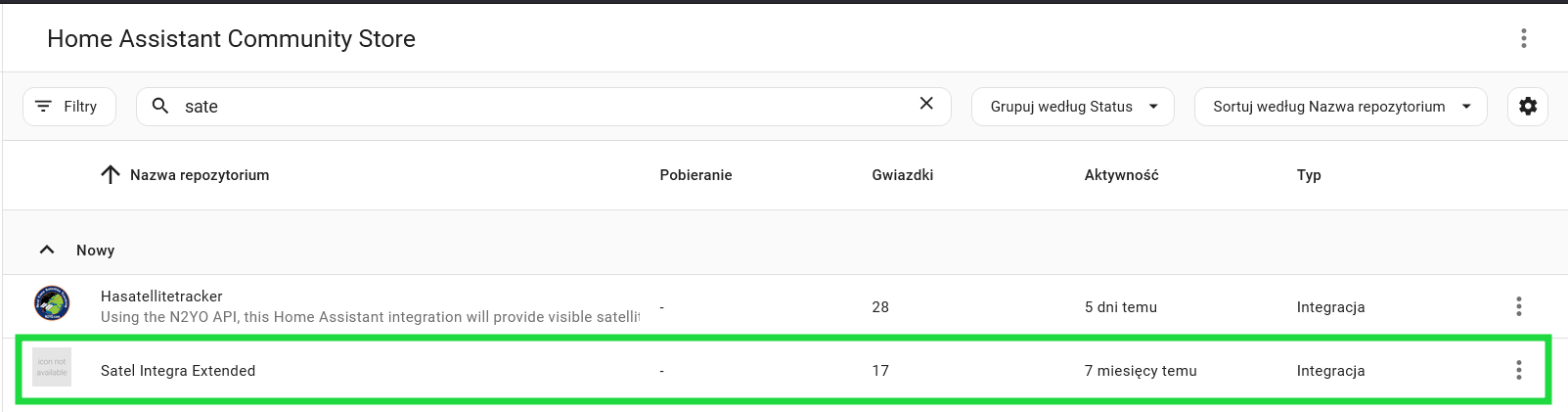
Task: Open the top-right three-dot overflow menu
Action: [1523, 38]
